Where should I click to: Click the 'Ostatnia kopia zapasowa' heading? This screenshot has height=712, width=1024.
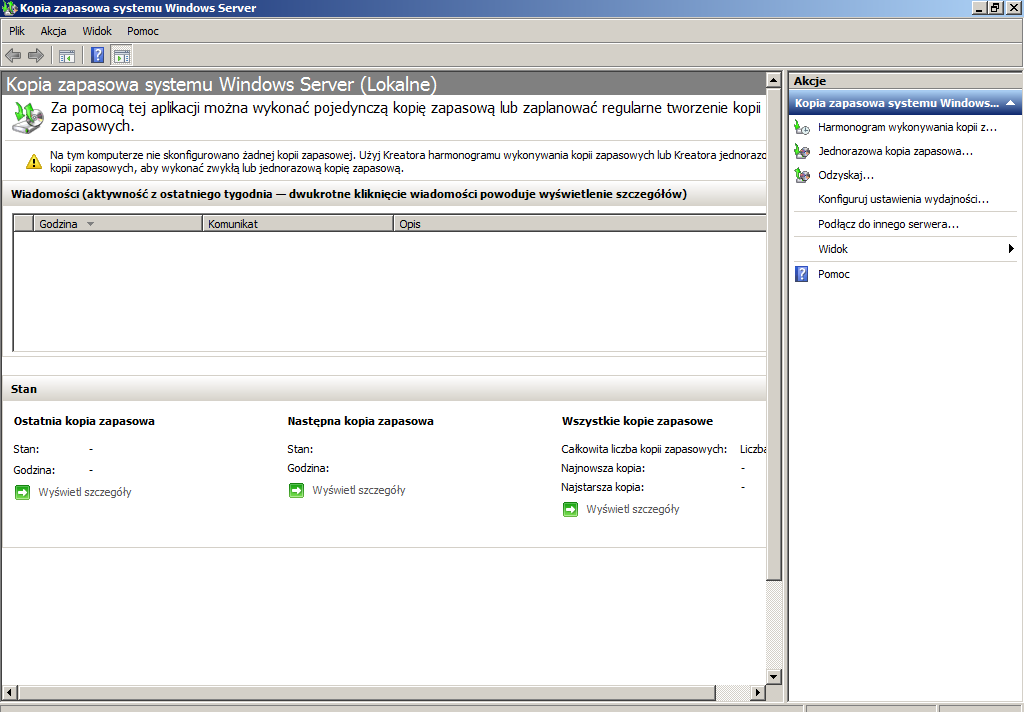84,421
